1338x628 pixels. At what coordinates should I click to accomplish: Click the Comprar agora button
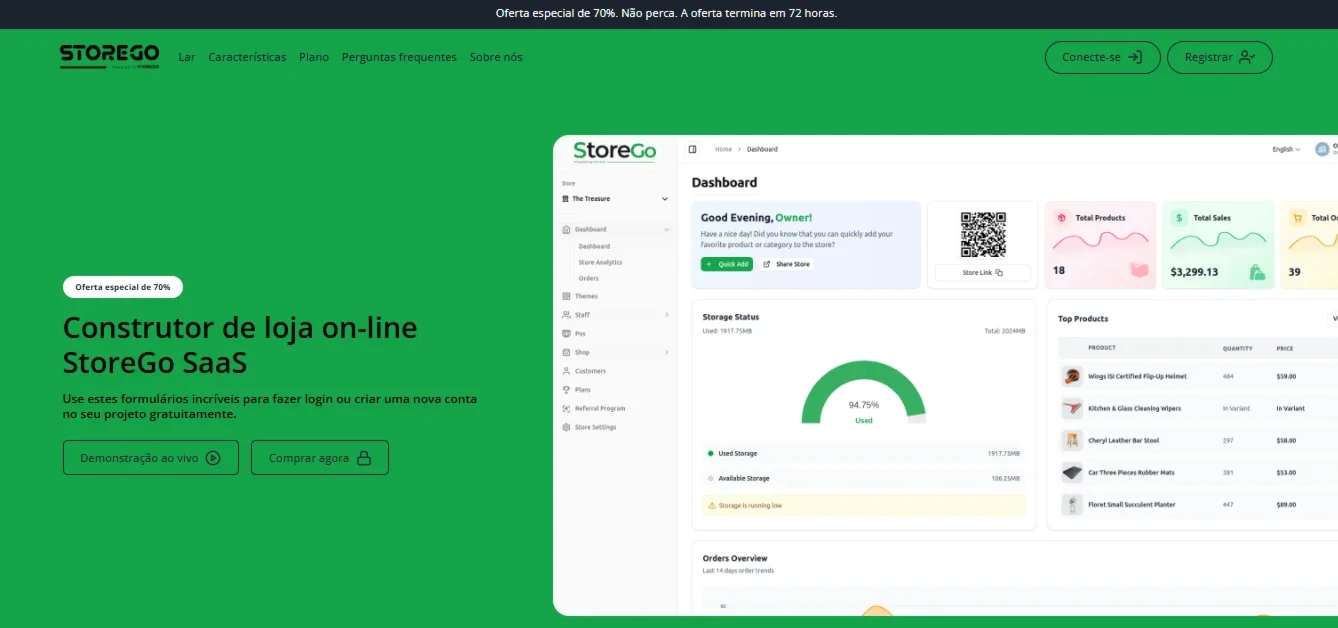[320, 458]
